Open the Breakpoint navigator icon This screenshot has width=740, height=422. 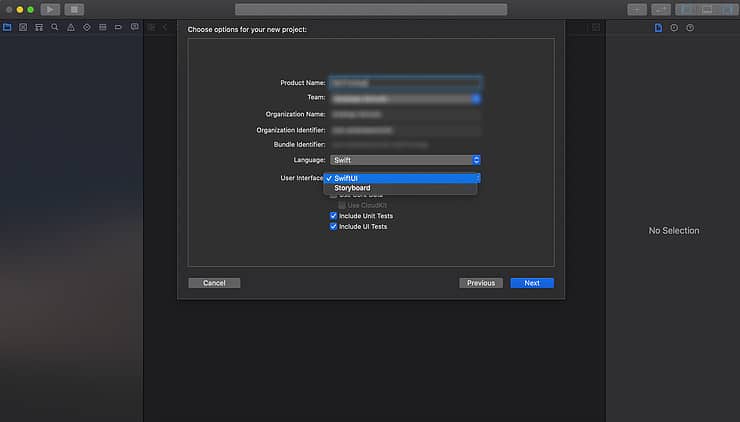119,27
